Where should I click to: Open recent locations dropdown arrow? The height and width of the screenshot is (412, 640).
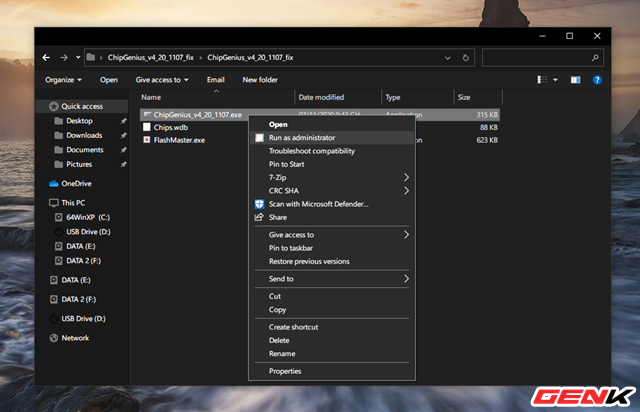[x=78, y=58]
